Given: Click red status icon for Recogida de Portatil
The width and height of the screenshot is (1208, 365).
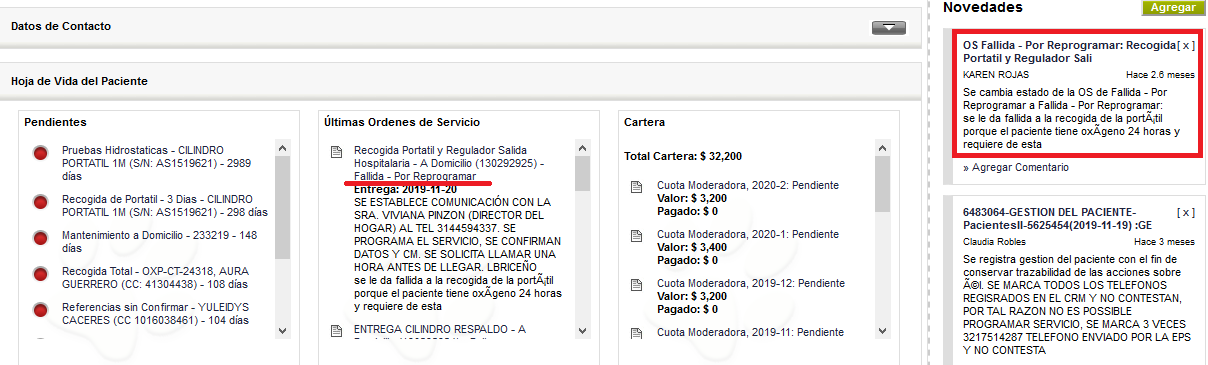Looking at the screenshot, I should [41, 202].
